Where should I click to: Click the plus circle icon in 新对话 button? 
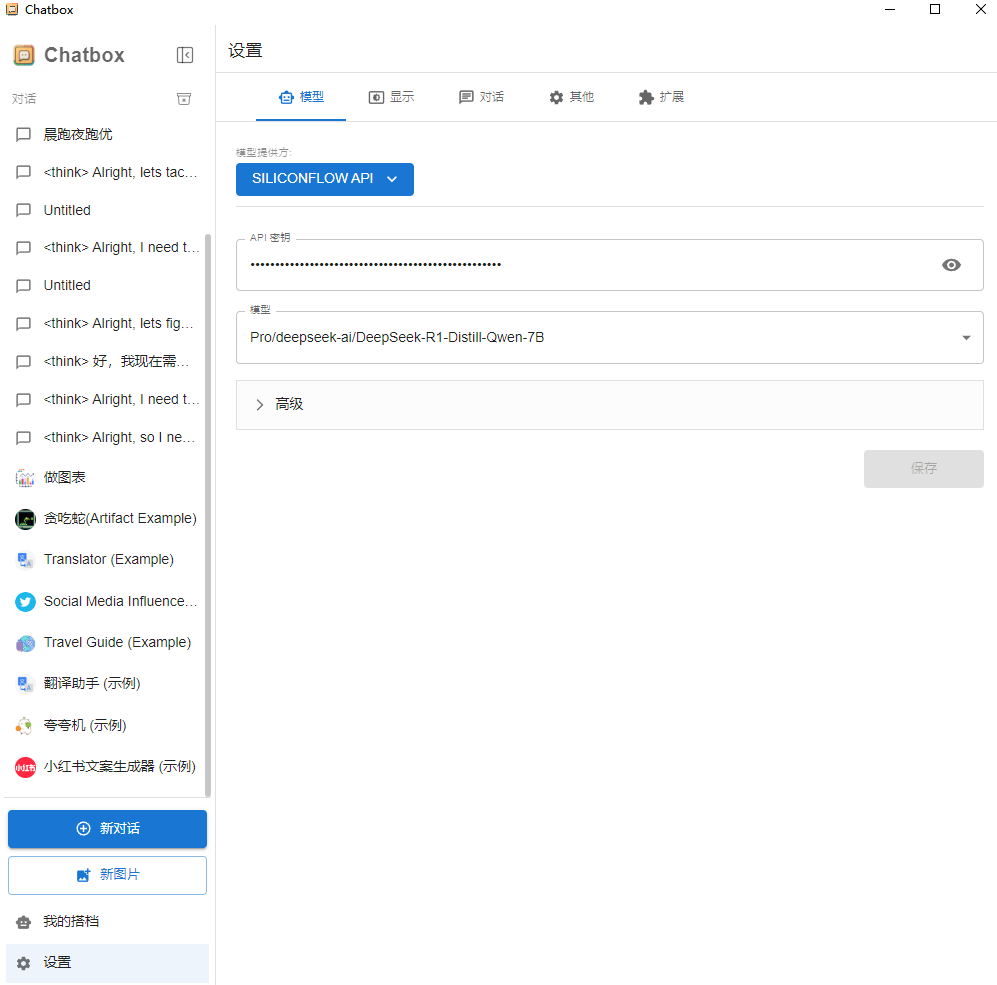point(83,829)
